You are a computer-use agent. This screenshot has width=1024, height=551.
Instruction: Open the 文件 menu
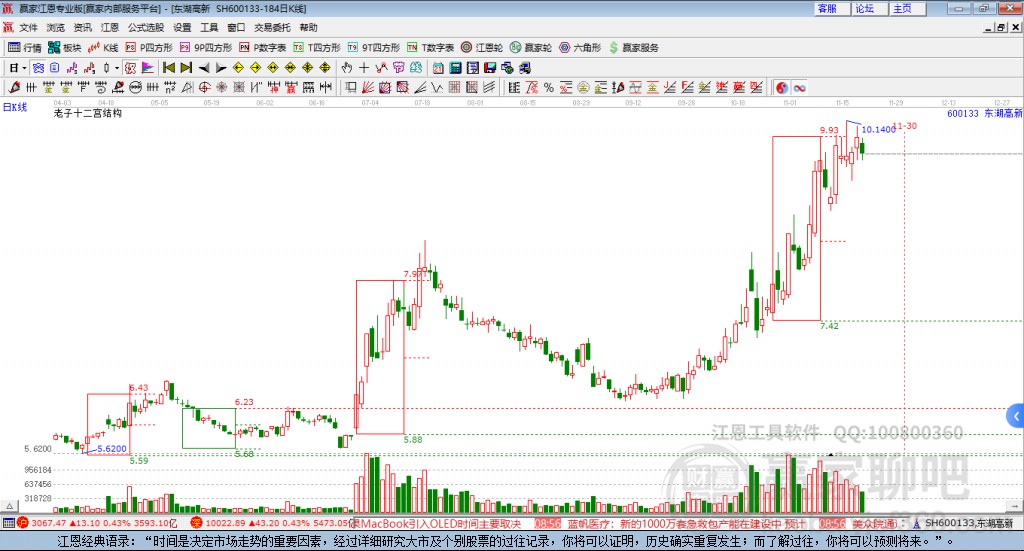(28, 27)
